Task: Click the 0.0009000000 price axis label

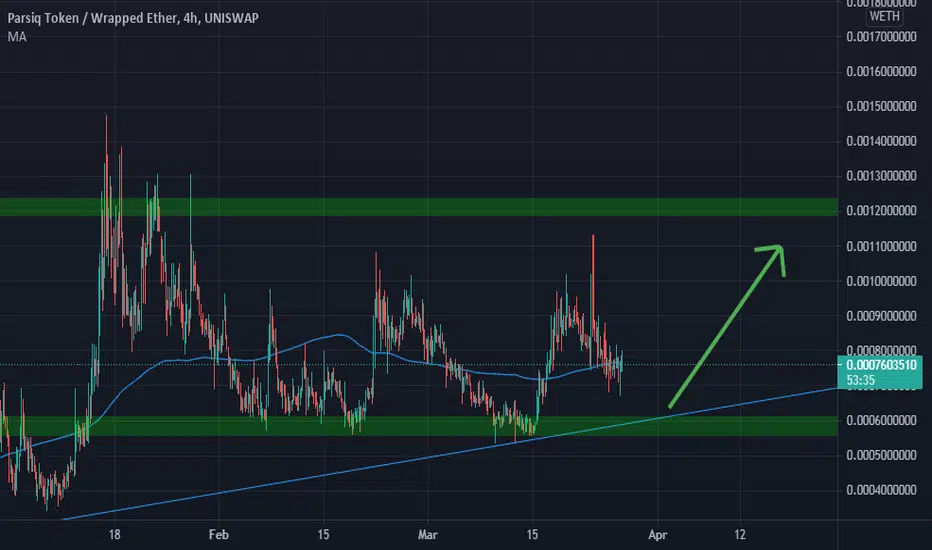Action: [881, 316]
